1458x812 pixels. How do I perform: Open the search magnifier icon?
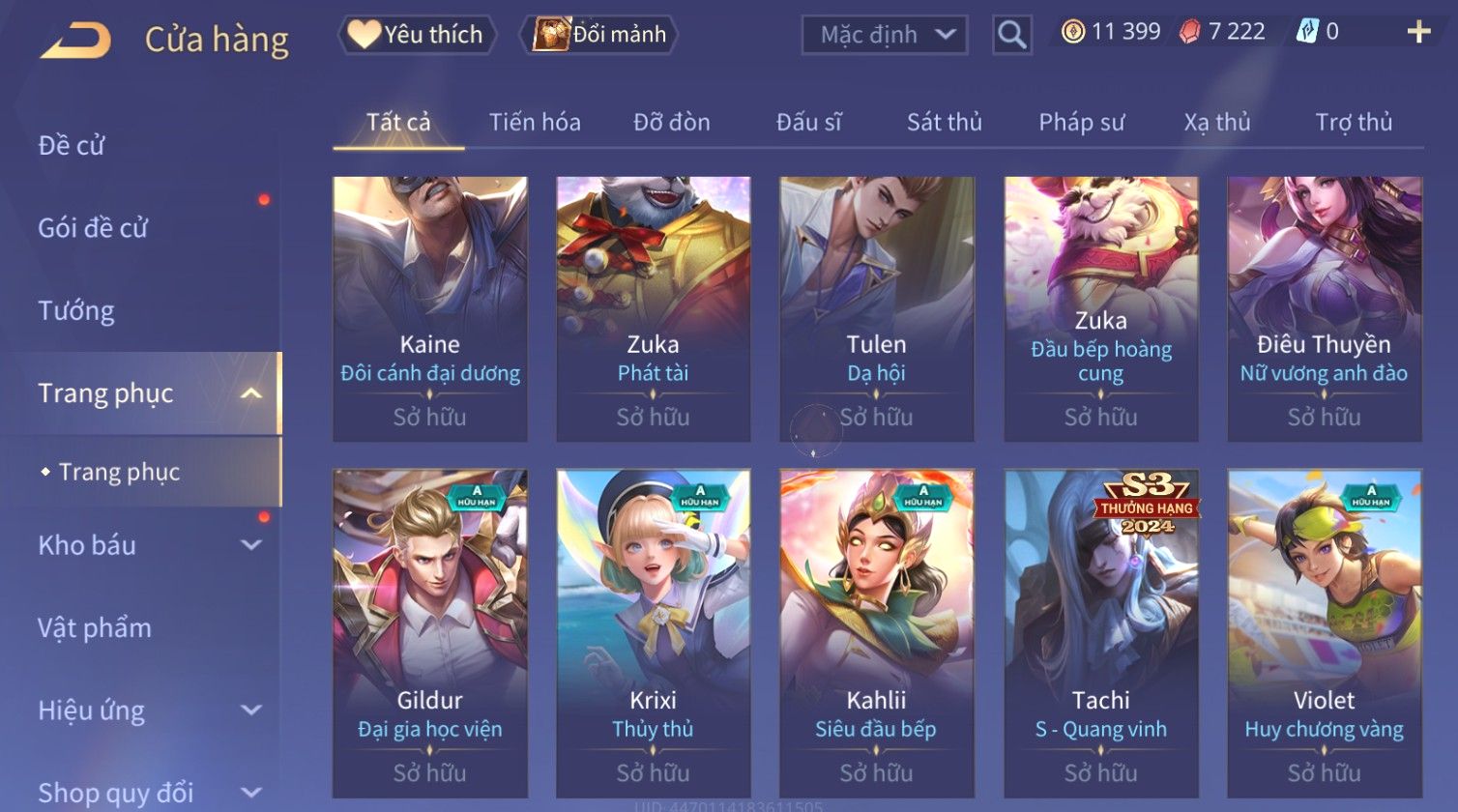[x=1012, y=35]
